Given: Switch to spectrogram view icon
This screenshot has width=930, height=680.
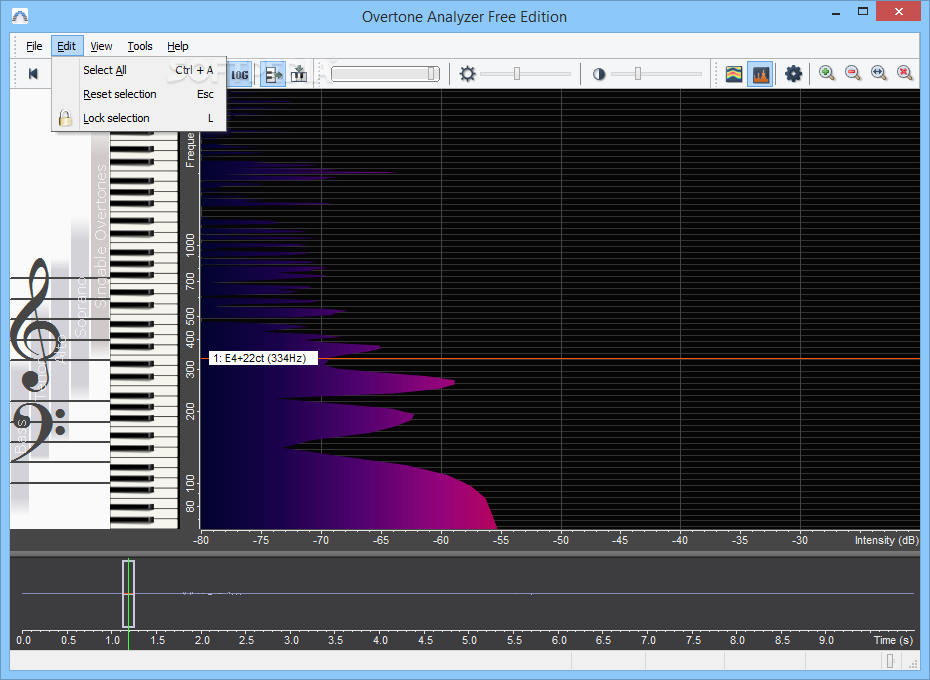Looking at the screenshot, I should [734, 74].
